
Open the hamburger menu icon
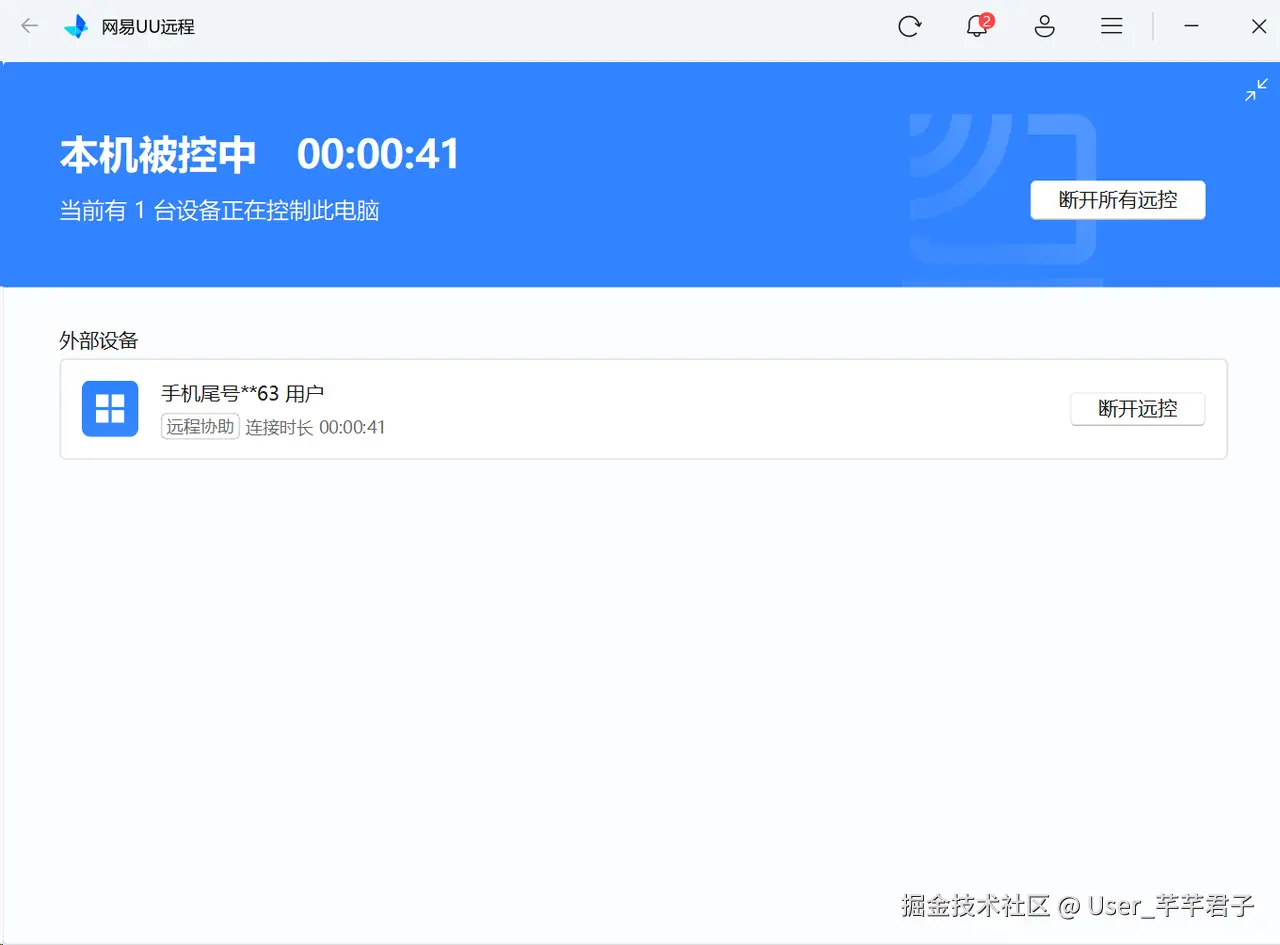point(1112,27)
